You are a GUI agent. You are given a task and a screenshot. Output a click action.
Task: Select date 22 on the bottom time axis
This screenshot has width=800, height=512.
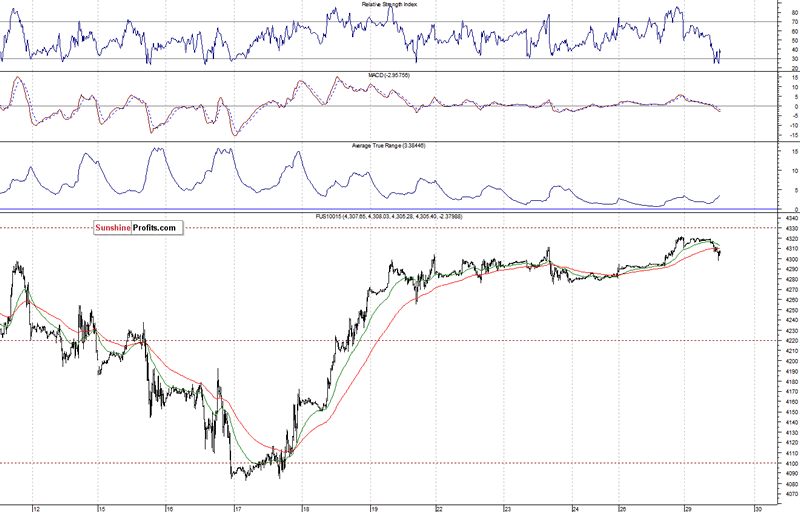(438, 507)
